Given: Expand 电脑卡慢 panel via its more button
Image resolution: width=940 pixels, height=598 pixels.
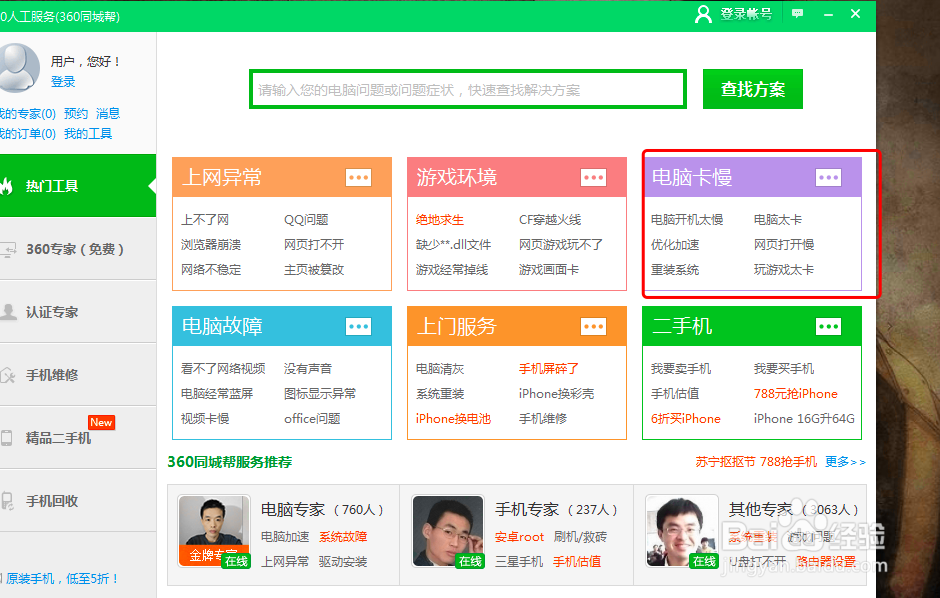Looking at the screenshot, I should click(828, 177).
